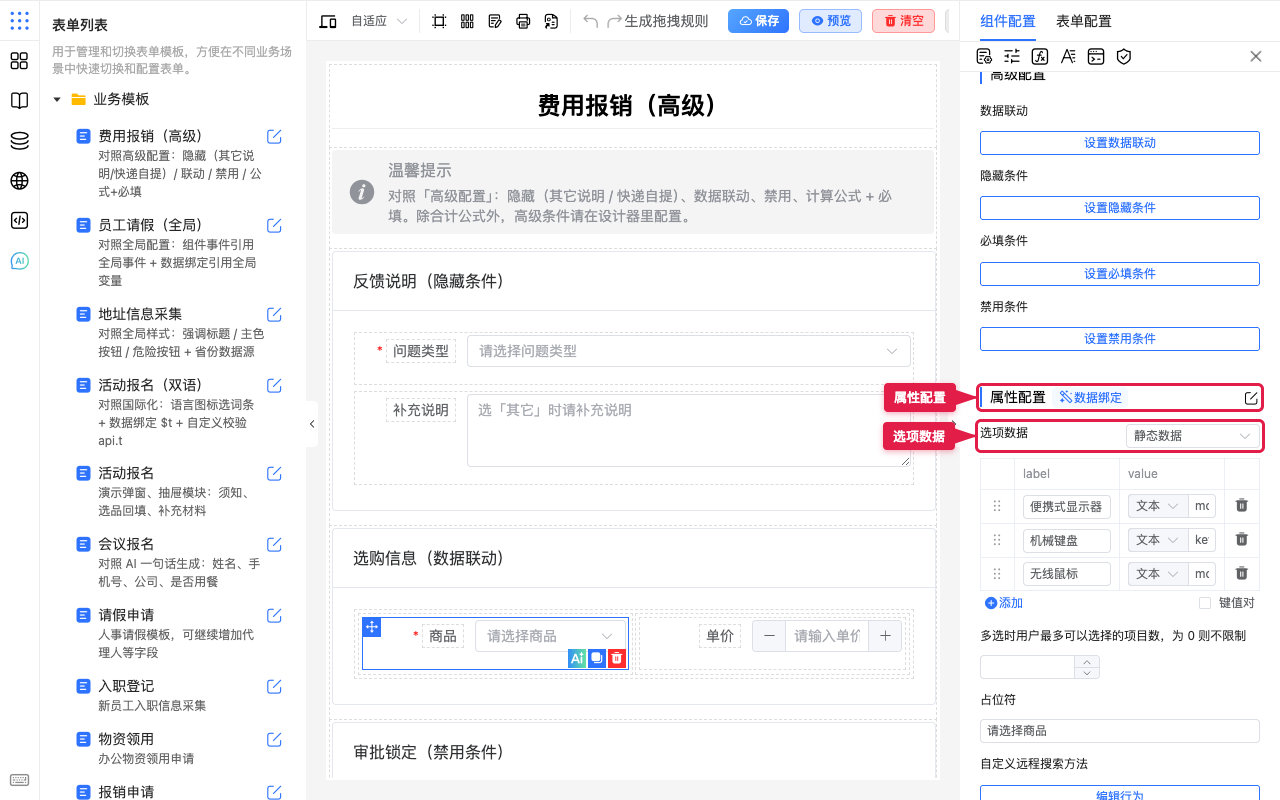Open the book icon in left sidebar

[19, 101]
